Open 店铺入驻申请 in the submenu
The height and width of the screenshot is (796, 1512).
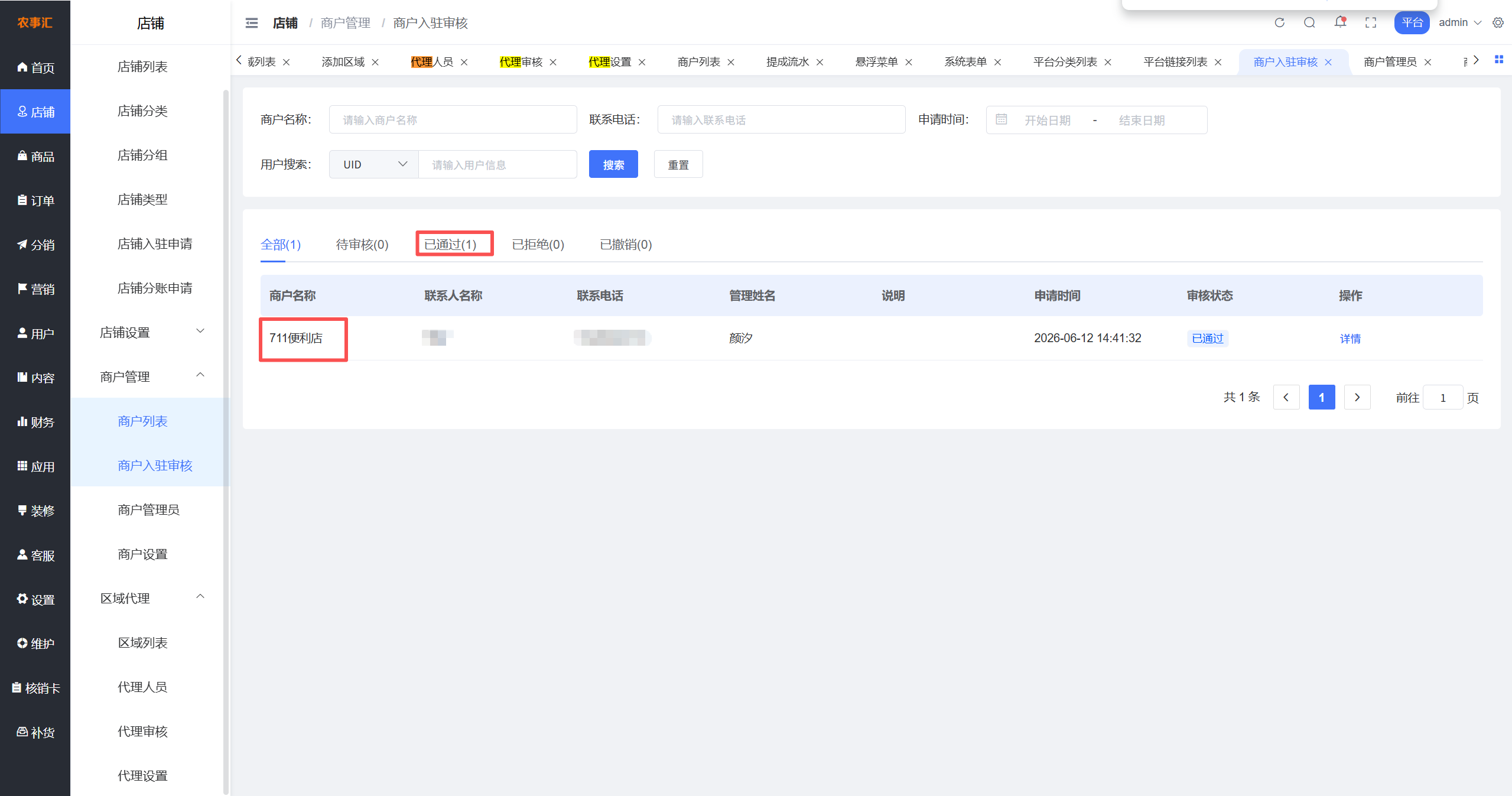point(155,243)
